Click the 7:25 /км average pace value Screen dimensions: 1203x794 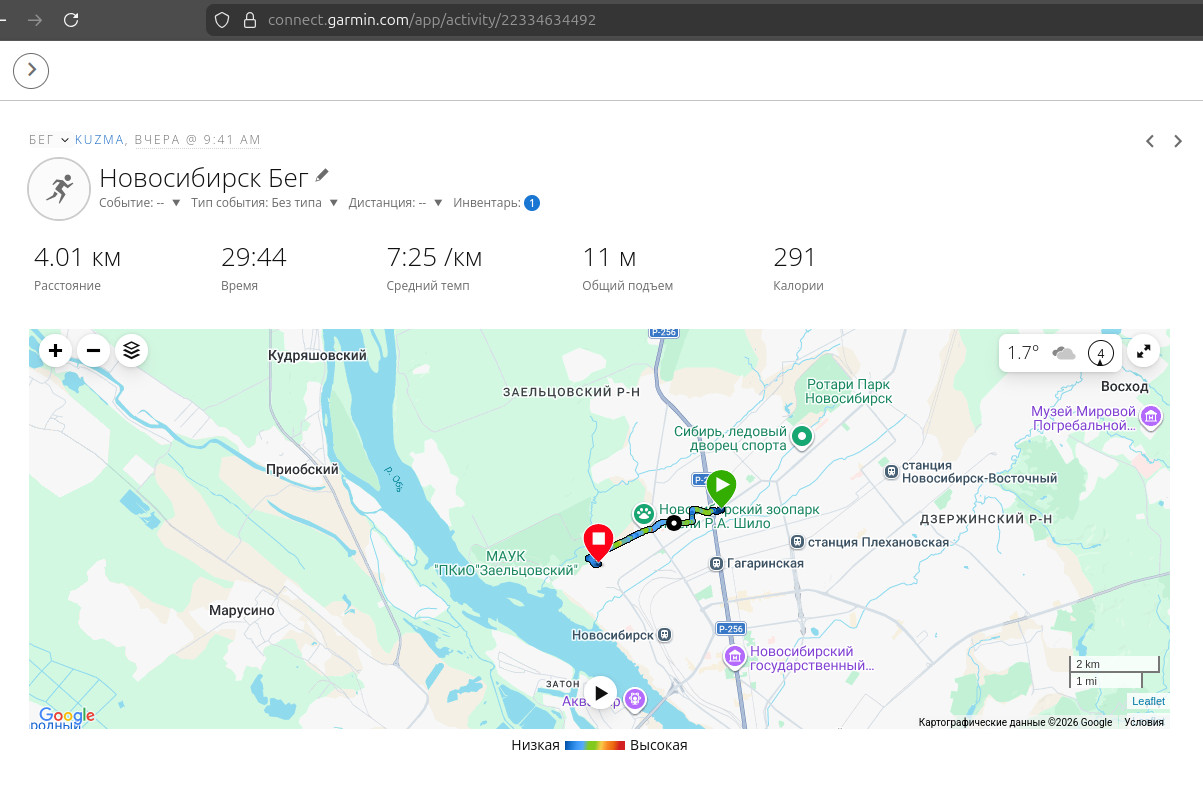point(434,258)
